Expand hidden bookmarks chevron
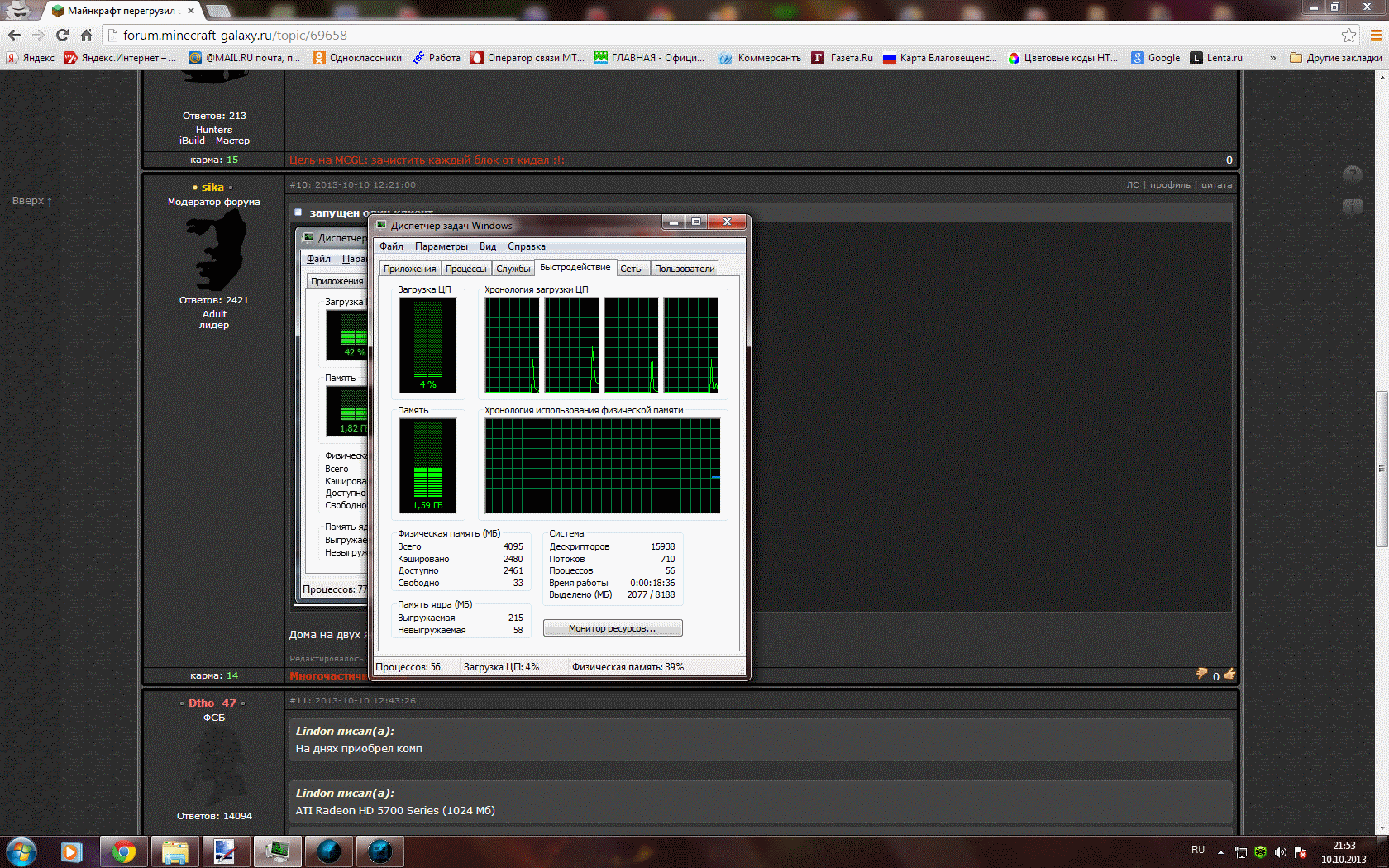 click(1272, 58)
